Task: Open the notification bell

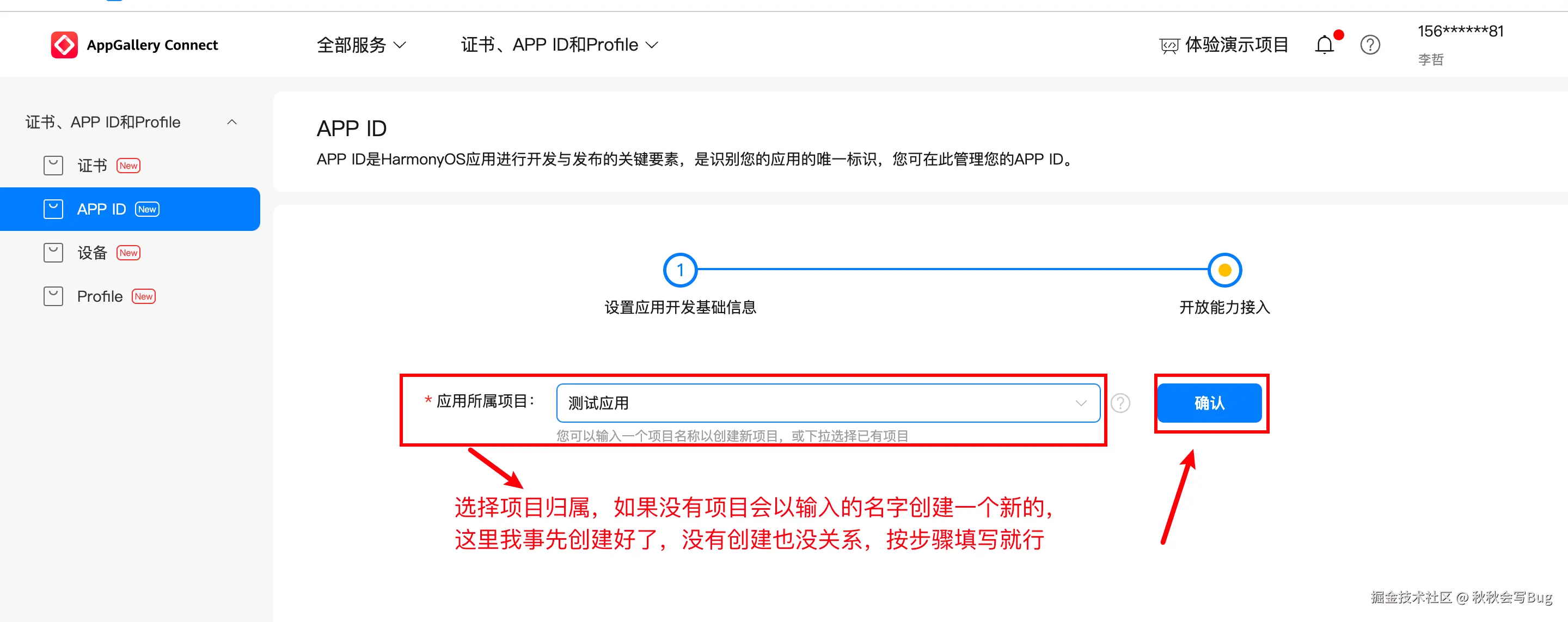Action: pos(1324,45)
